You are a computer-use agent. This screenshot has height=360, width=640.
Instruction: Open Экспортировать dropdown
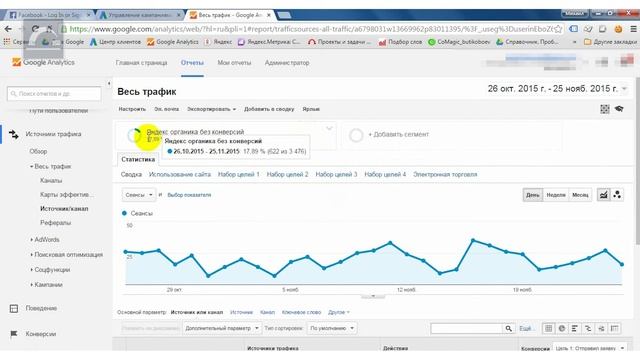tap(211, 109)
